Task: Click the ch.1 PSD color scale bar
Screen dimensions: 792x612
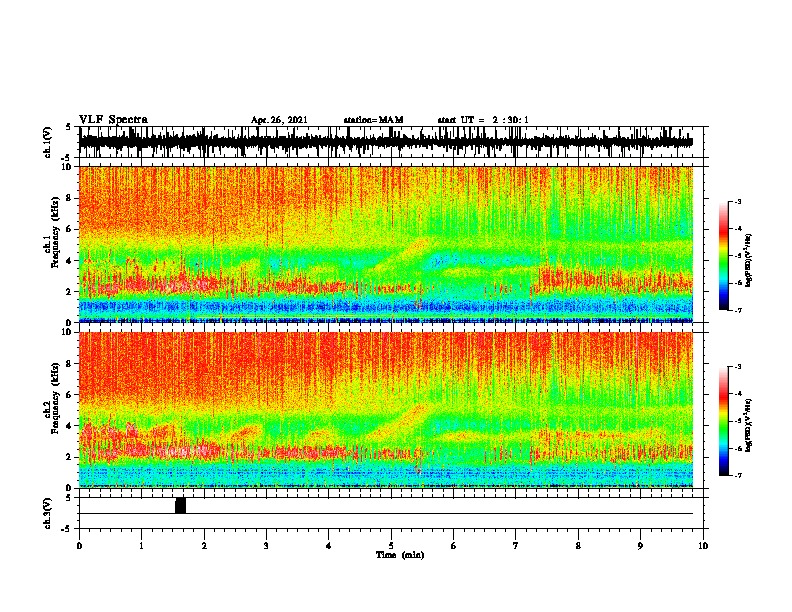Action: (724, 256)
